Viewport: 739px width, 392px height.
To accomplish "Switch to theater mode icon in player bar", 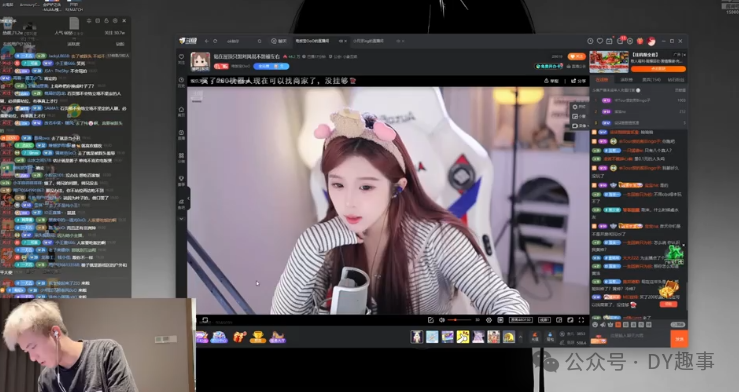I will click(x=570, y=320).
